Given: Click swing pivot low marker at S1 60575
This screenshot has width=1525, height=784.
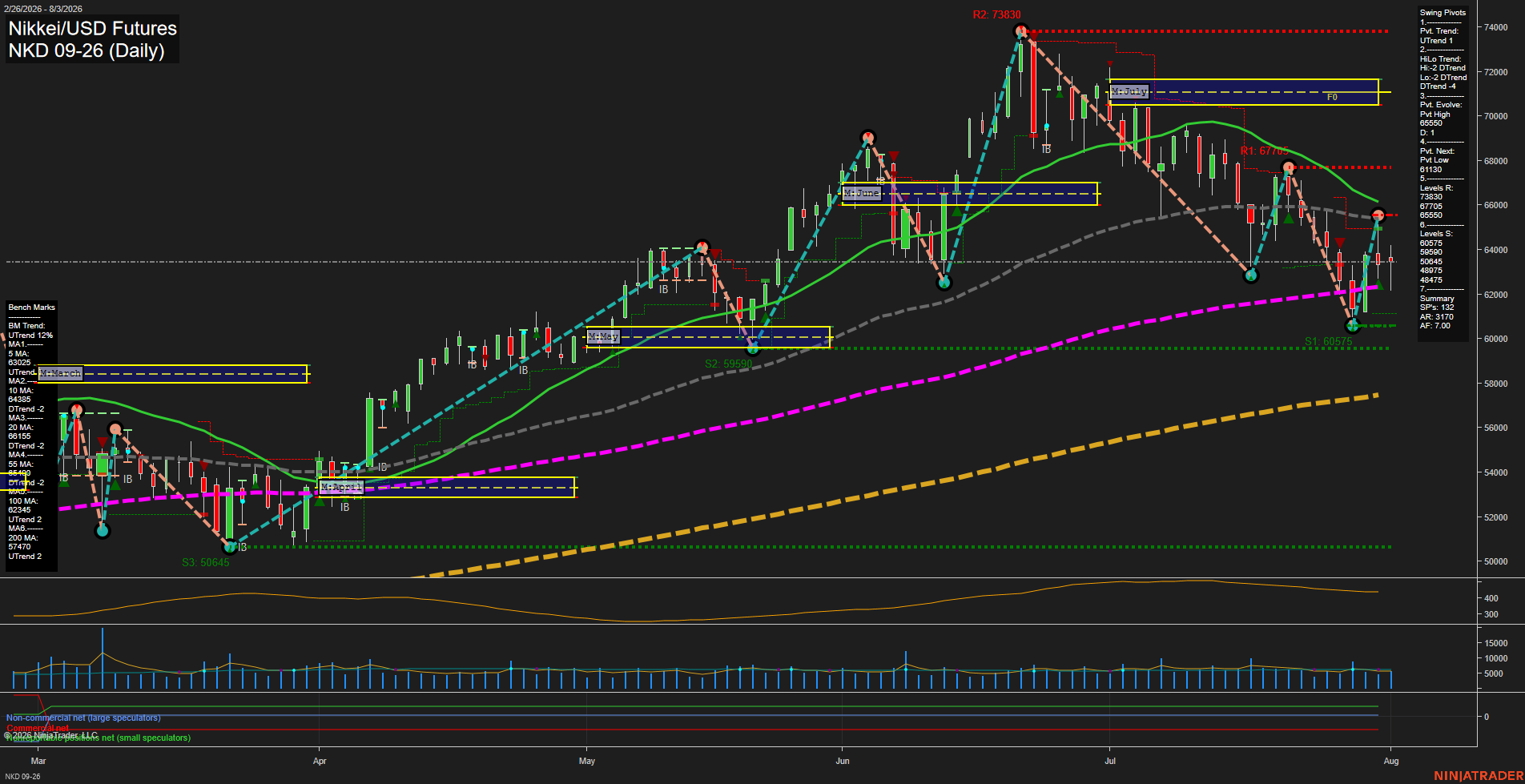Looking at the screenshot, I should (x=1353, y=325).
